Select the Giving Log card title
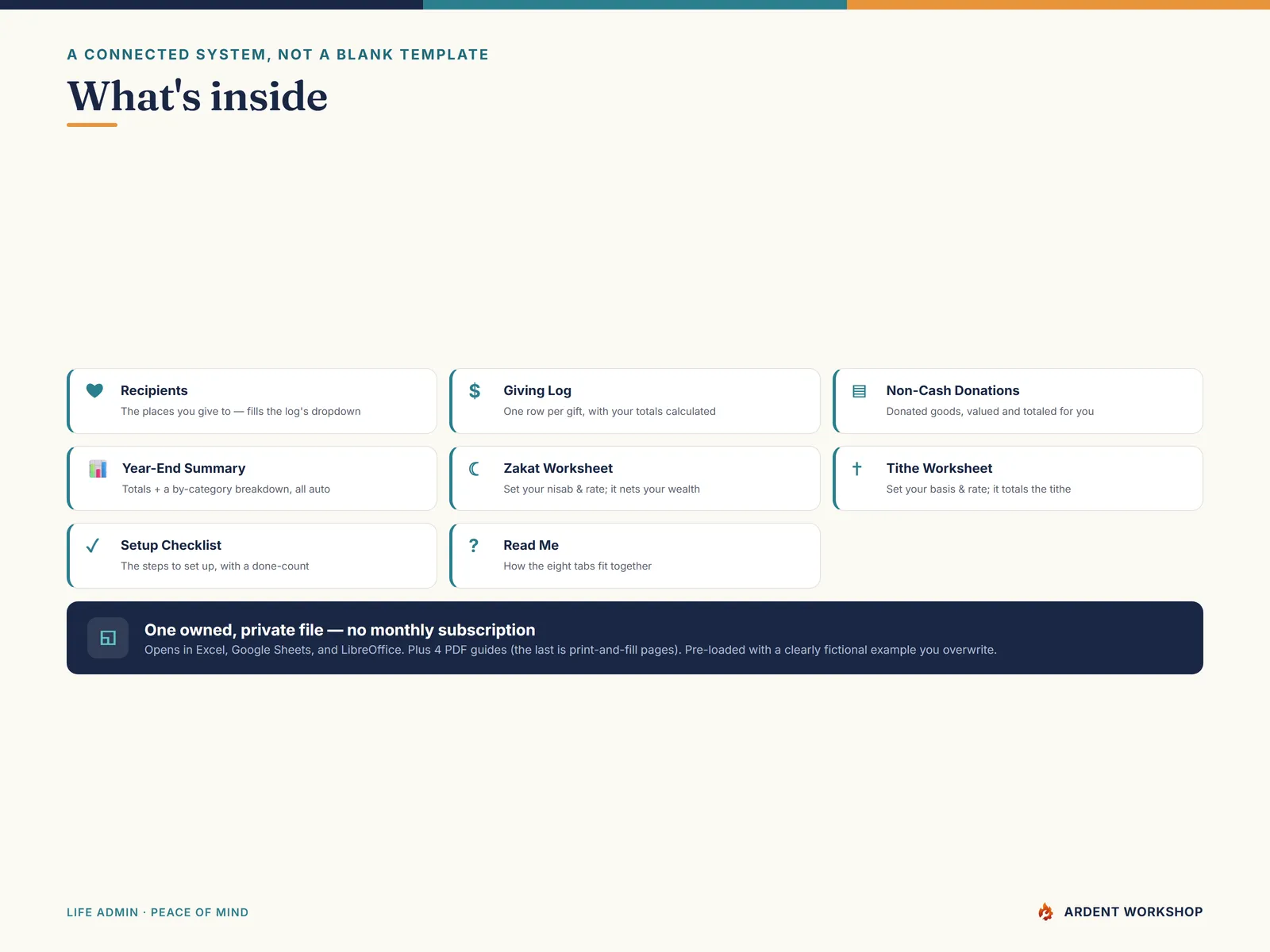The height and width of the screenshot is (952, 1270). pyautogui.click(x=537, y=390)
